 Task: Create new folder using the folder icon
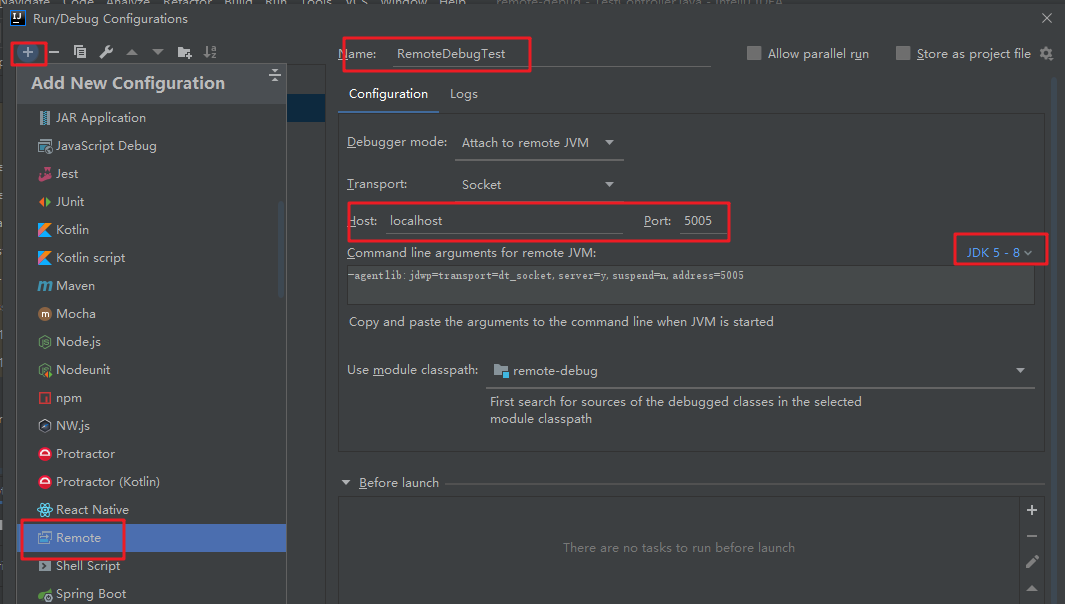(x=184, y=52)
